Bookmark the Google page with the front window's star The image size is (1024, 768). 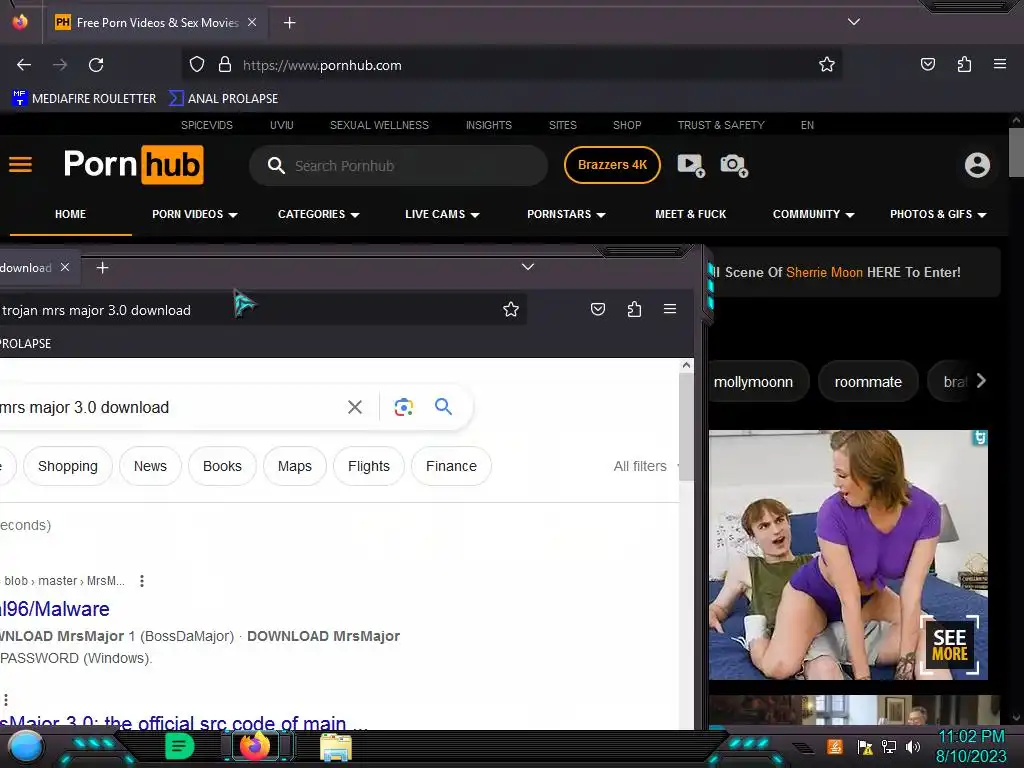[511, 309]
